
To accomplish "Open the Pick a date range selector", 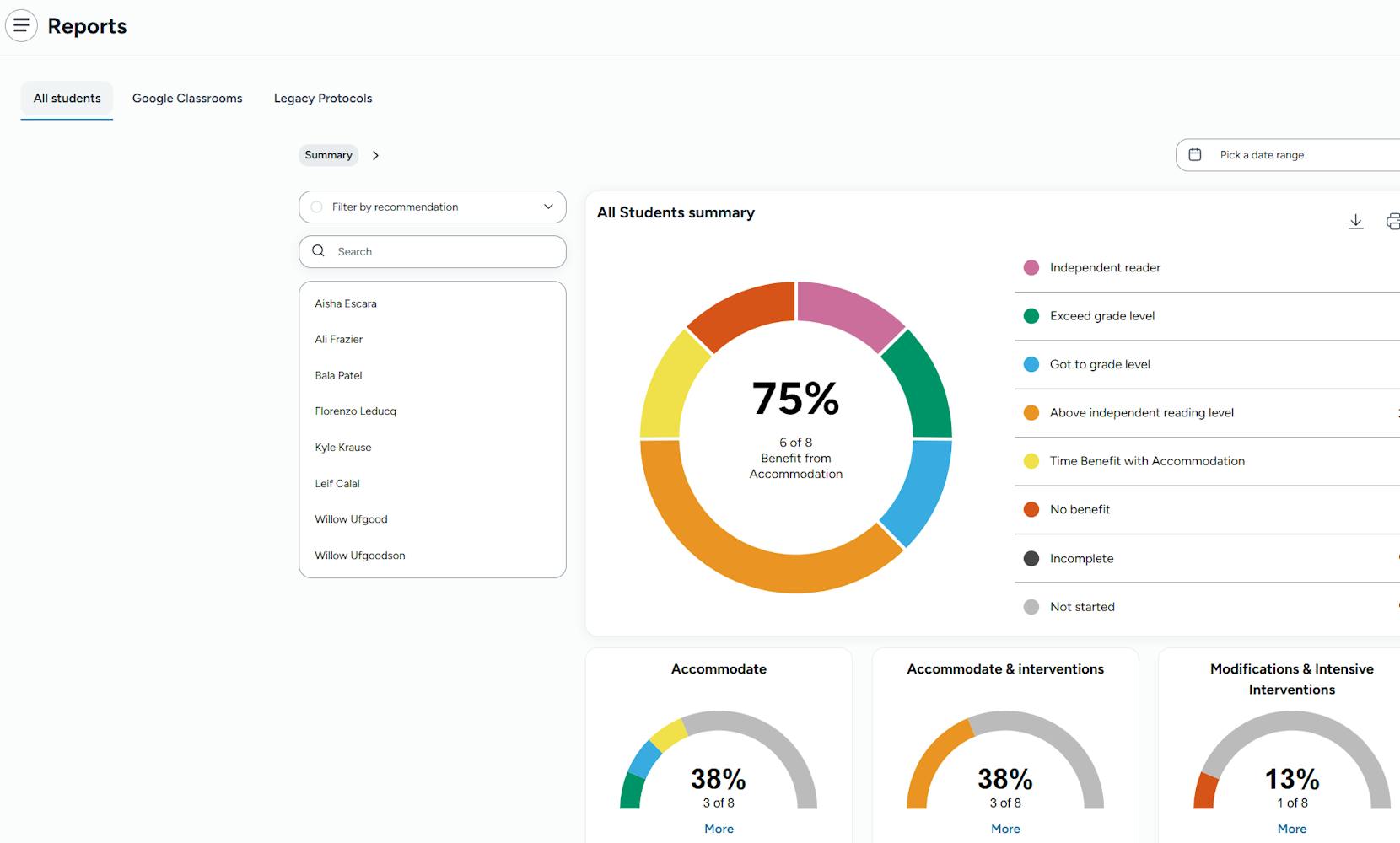I will pyautogui.click(x=1260, y=154).
